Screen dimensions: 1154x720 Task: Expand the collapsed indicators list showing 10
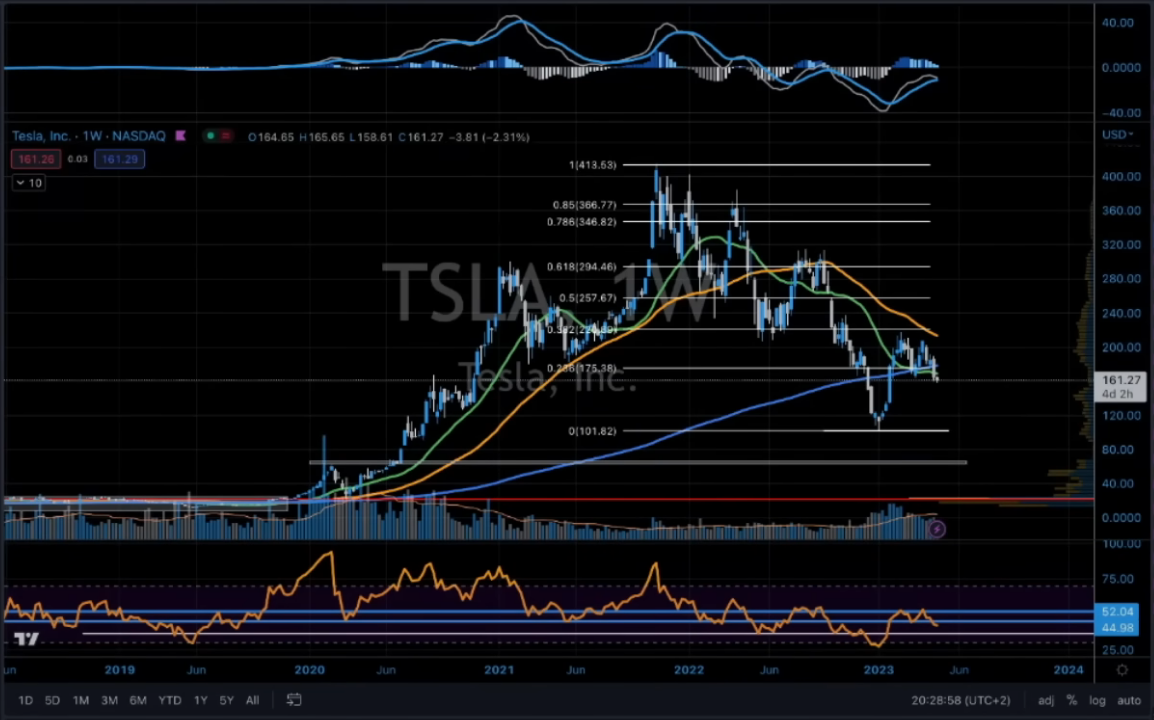[x=28, y=183]
